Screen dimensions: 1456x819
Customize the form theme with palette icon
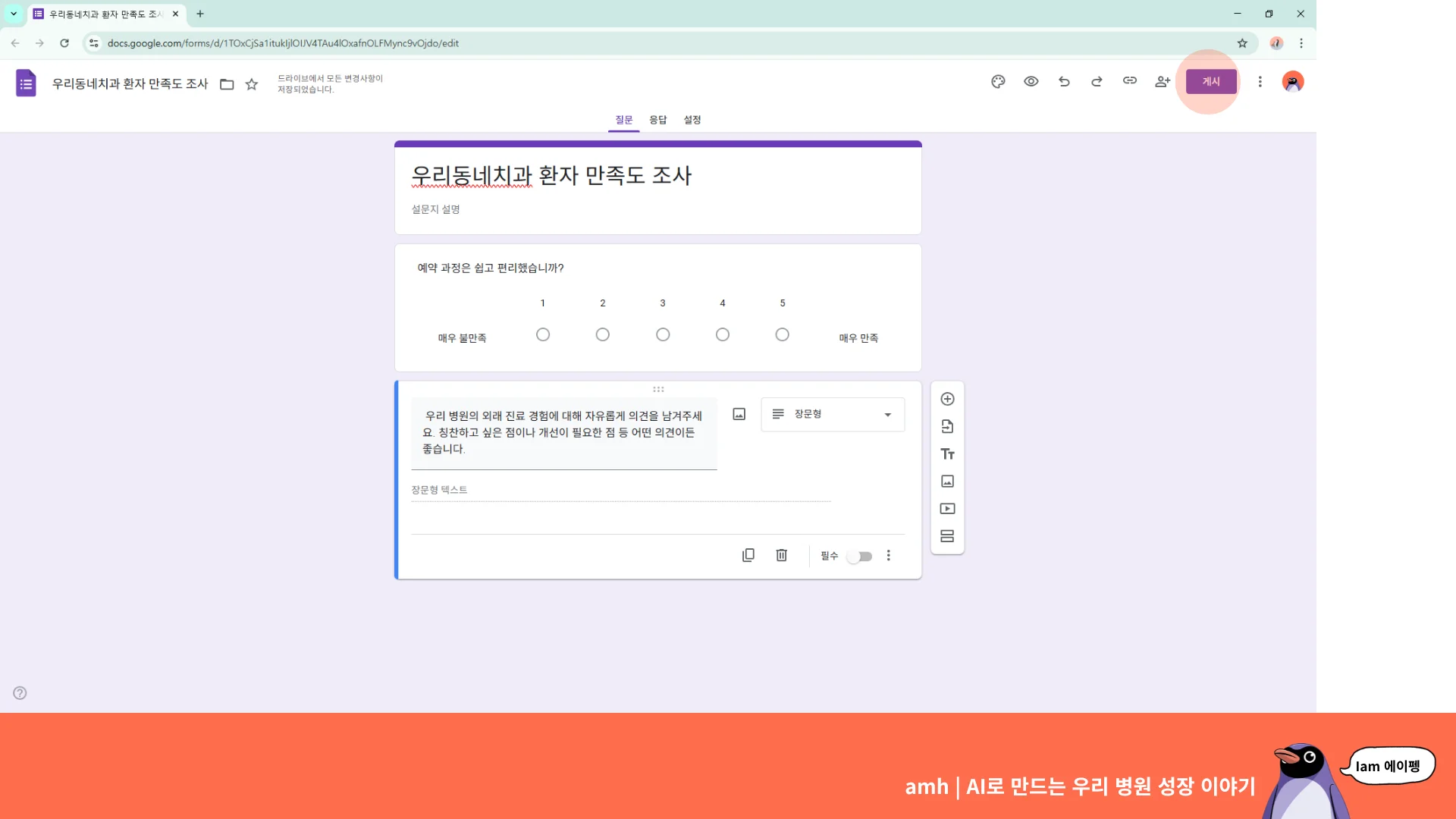click(998, 81)
